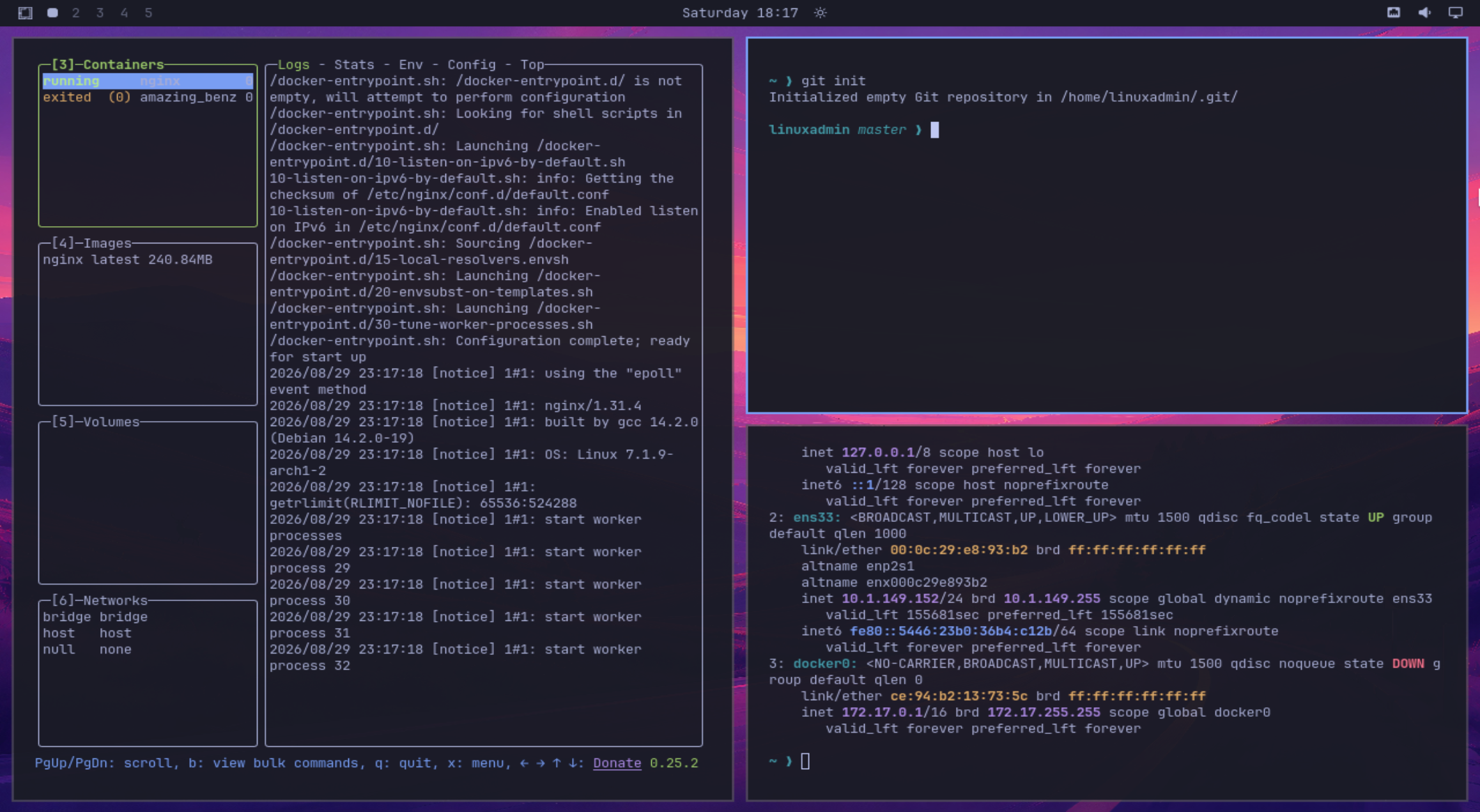
Task: Focus the [3] Containers panel title
Action: click(x=108, y=65)
